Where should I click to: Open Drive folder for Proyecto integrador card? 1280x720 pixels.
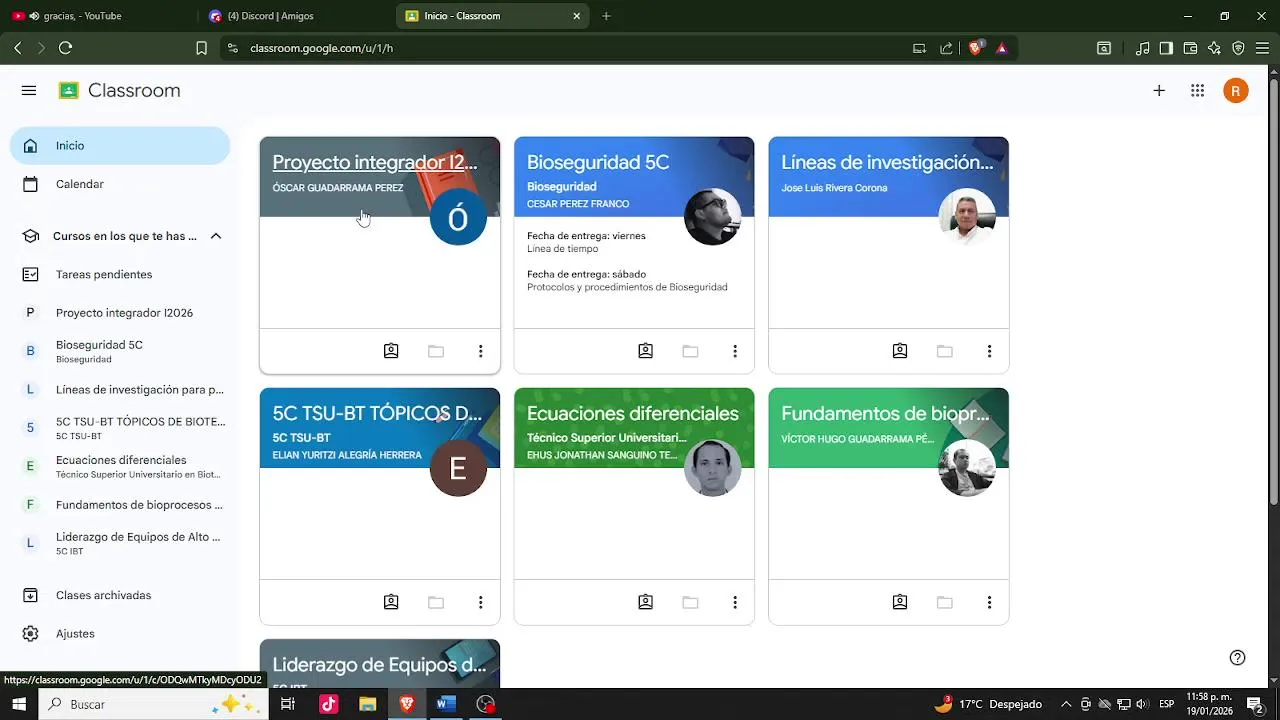(436, 351)
